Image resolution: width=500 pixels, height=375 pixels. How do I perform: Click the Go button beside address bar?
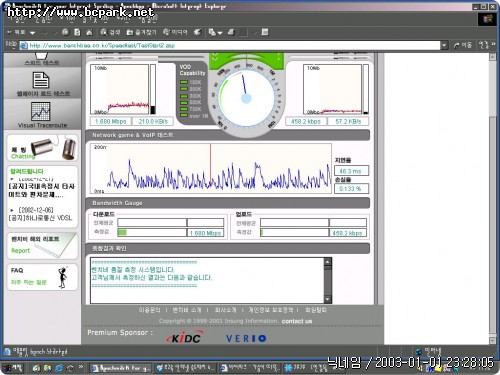coord(463,45)
